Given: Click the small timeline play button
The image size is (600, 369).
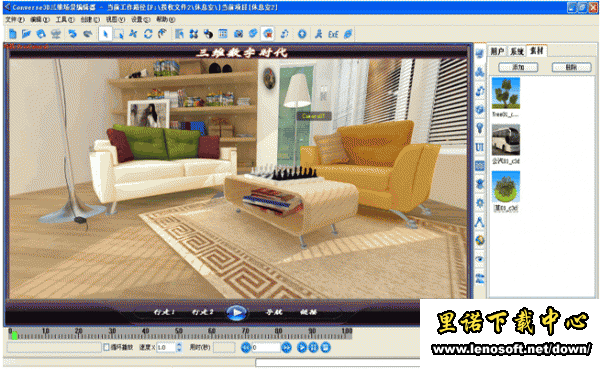Looking at the screenshot, I should [x=302, y=348].
